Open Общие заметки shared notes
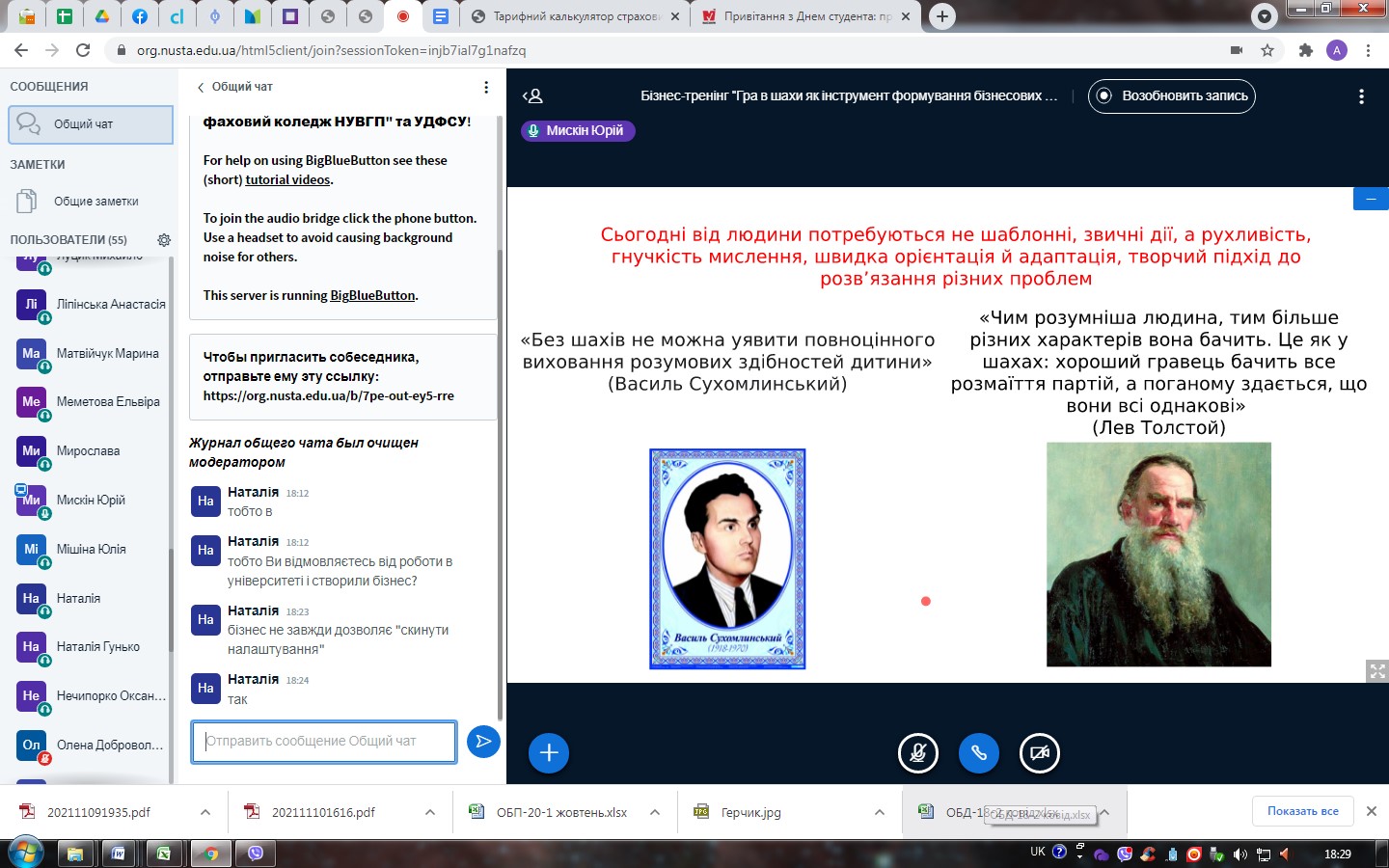Image resolution: width=1389 pixels, height=868 pixels. click(91, 202)
